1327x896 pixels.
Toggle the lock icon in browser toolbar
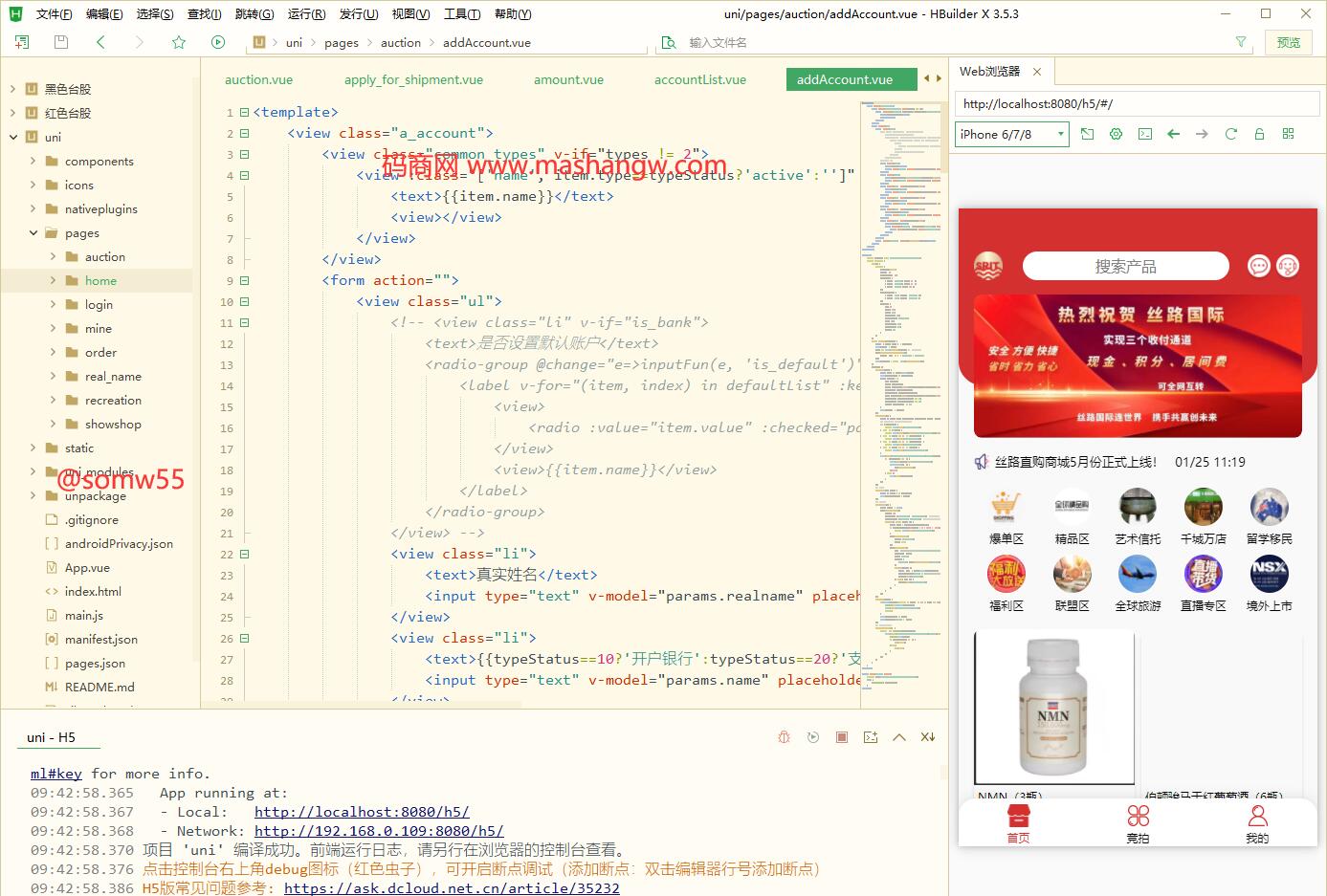[1260, 134]
